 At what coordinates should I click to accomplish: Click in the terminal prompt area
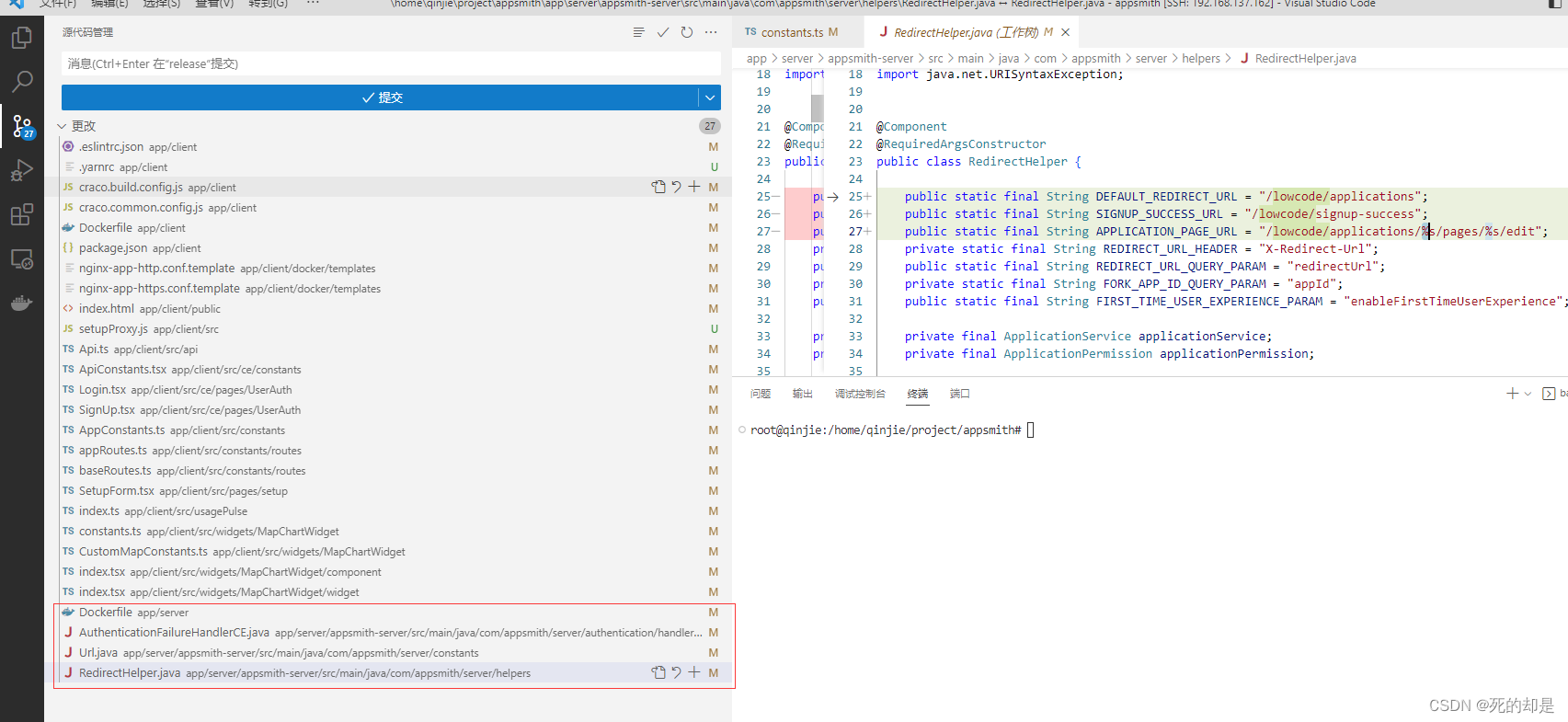pos(1031,430)
